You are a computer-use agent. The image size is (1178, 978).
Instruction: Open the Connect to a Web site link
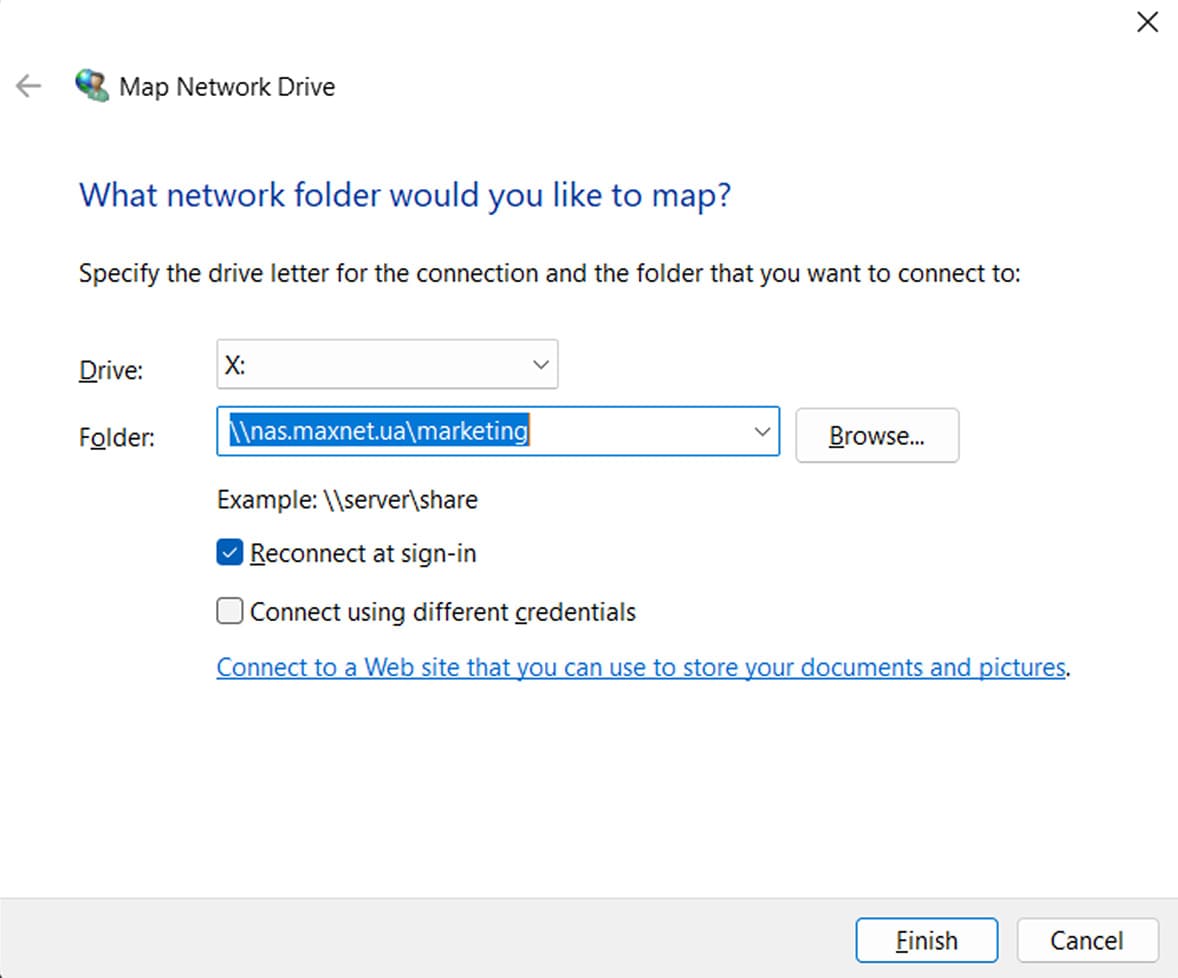641,667
